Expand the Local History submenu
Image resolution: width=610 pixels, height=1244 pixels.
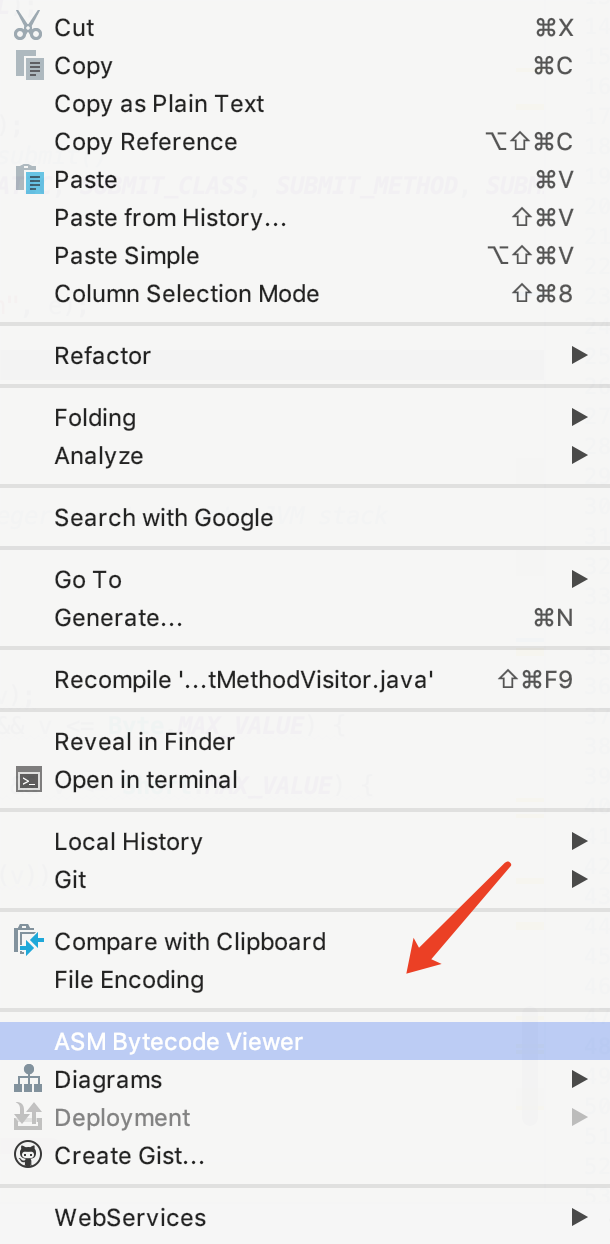(305, 841)
